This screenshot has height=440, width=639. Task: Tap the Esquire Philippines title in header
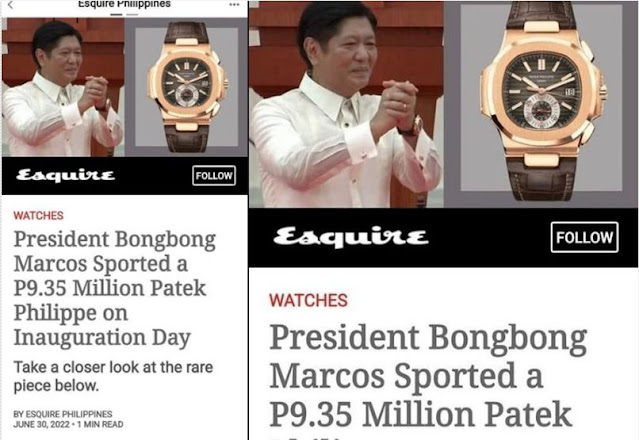(x=124, y=4)
